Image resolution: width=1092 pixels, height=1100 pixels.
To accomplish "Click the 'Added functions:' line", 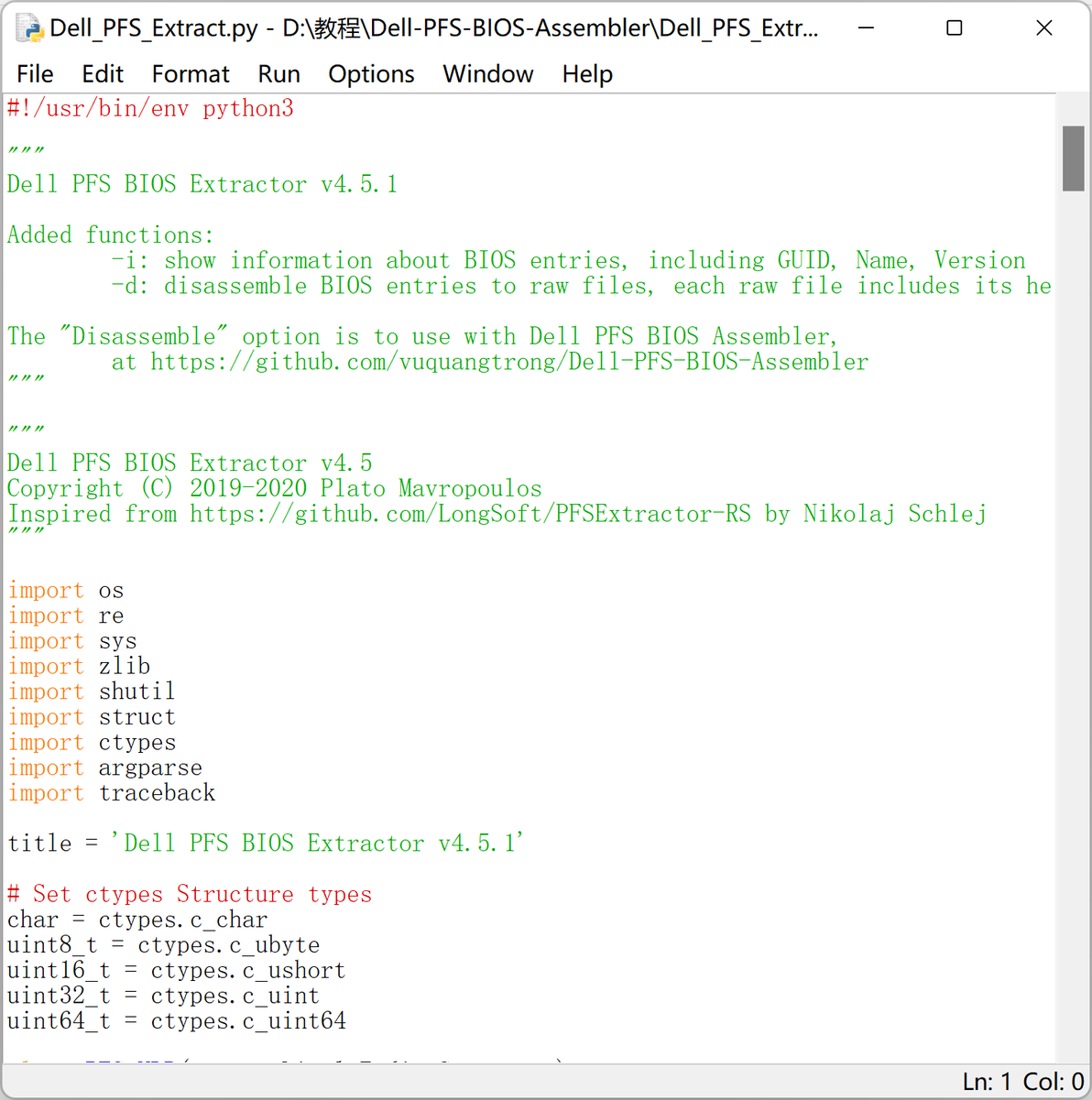I will 111,235.
